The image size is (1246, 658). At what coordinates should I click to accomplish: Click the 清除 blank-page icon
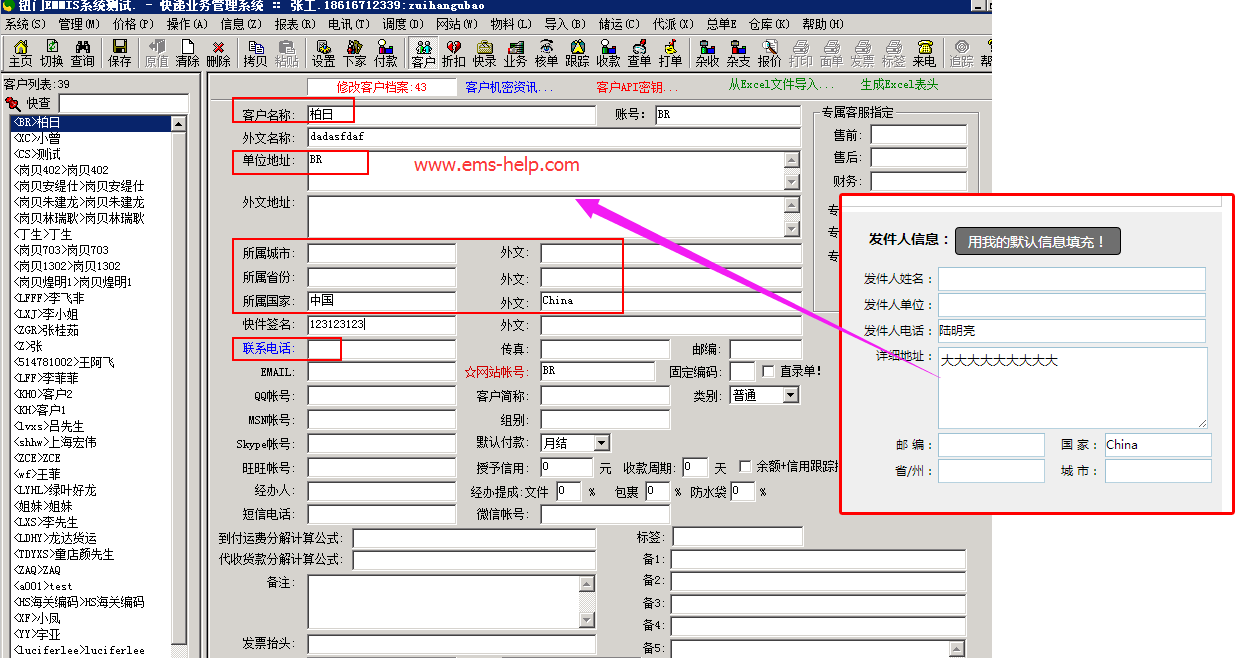(188, 54)
